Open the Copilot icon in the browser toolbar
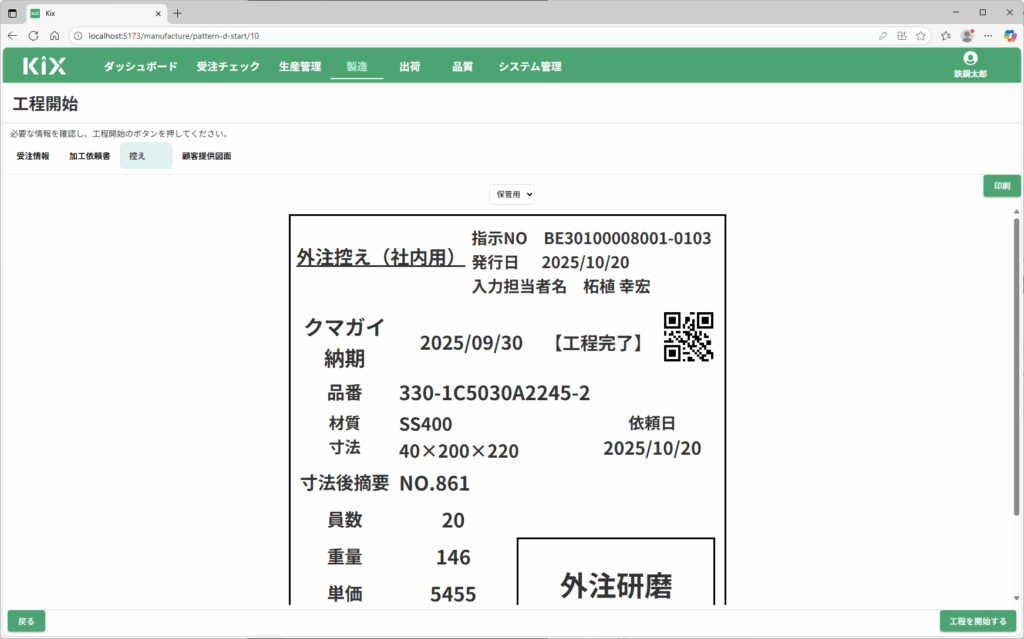The height and width of the screenshot is (639, 1024). click(1010, 35)
